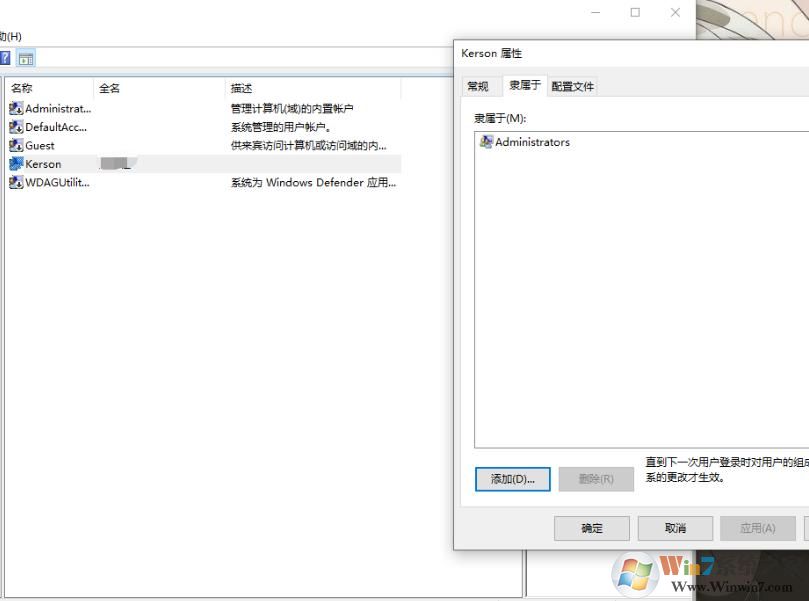The image size is (809, 601).
Task: Maximize the user management window
Action: pyautogui.click(x=635, y=12)
